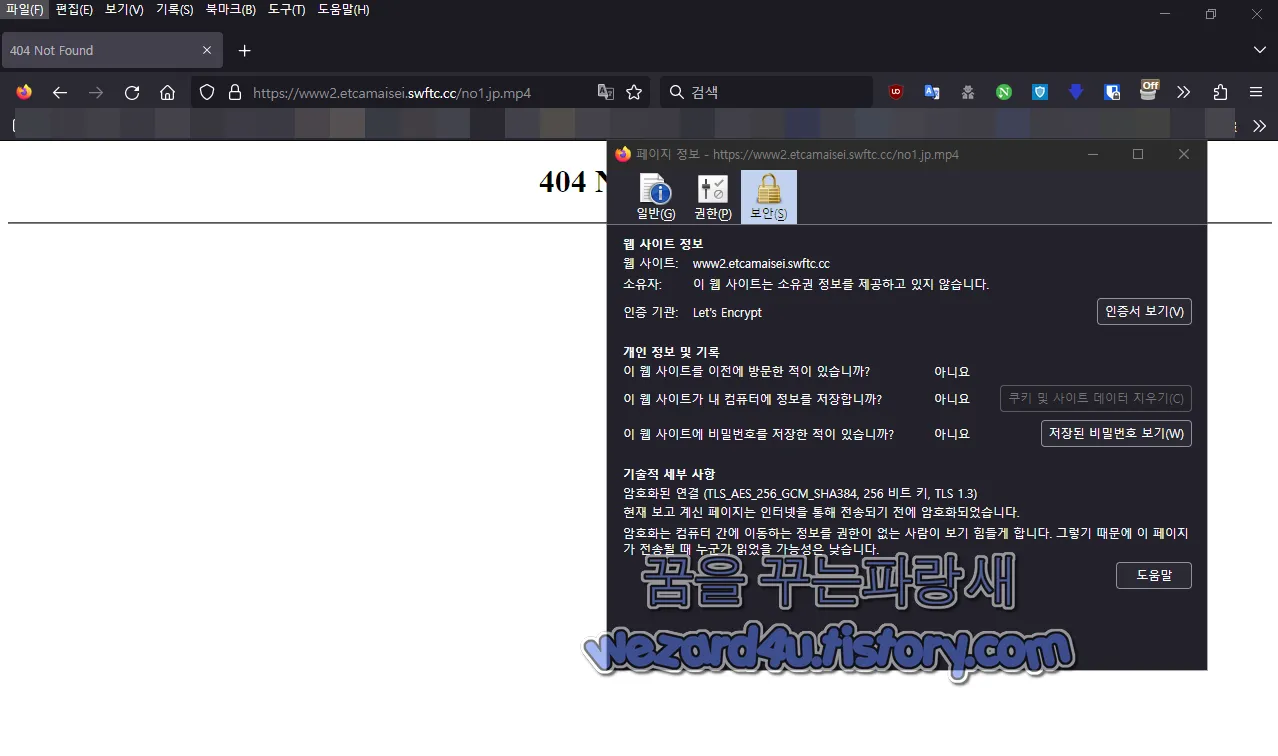Open the Google Translate extension icon
The image size is (1278, 756).
pos(932,92)
